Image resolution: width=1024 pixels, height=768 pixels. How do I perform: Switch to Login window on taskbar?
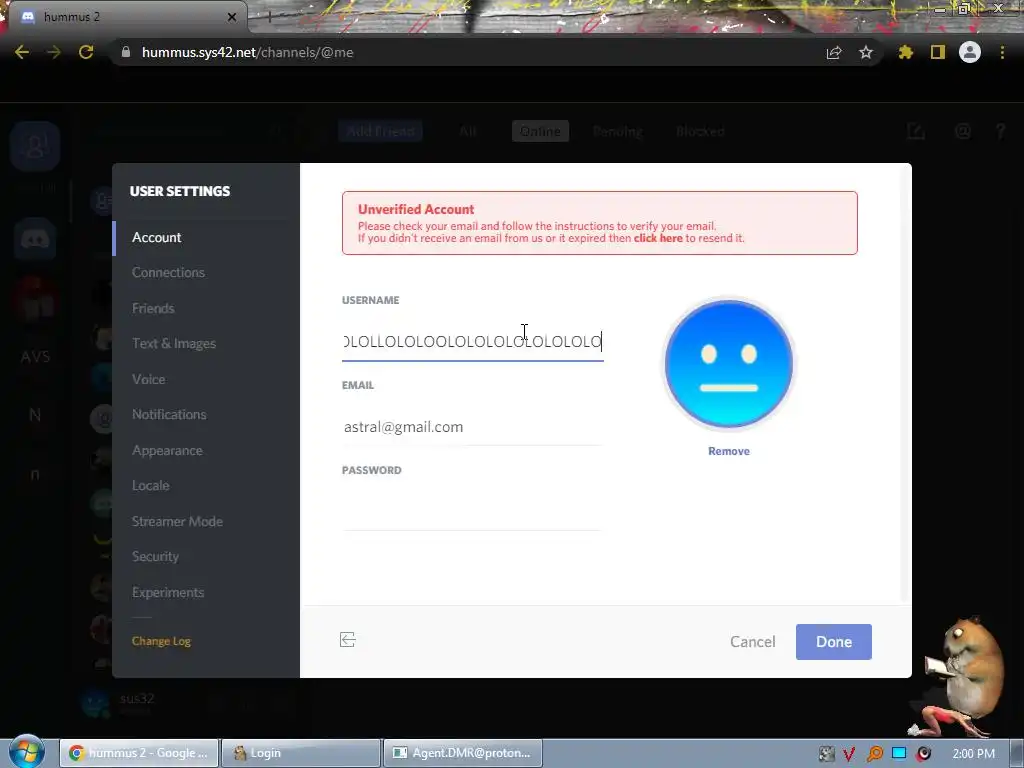point(300,753)
